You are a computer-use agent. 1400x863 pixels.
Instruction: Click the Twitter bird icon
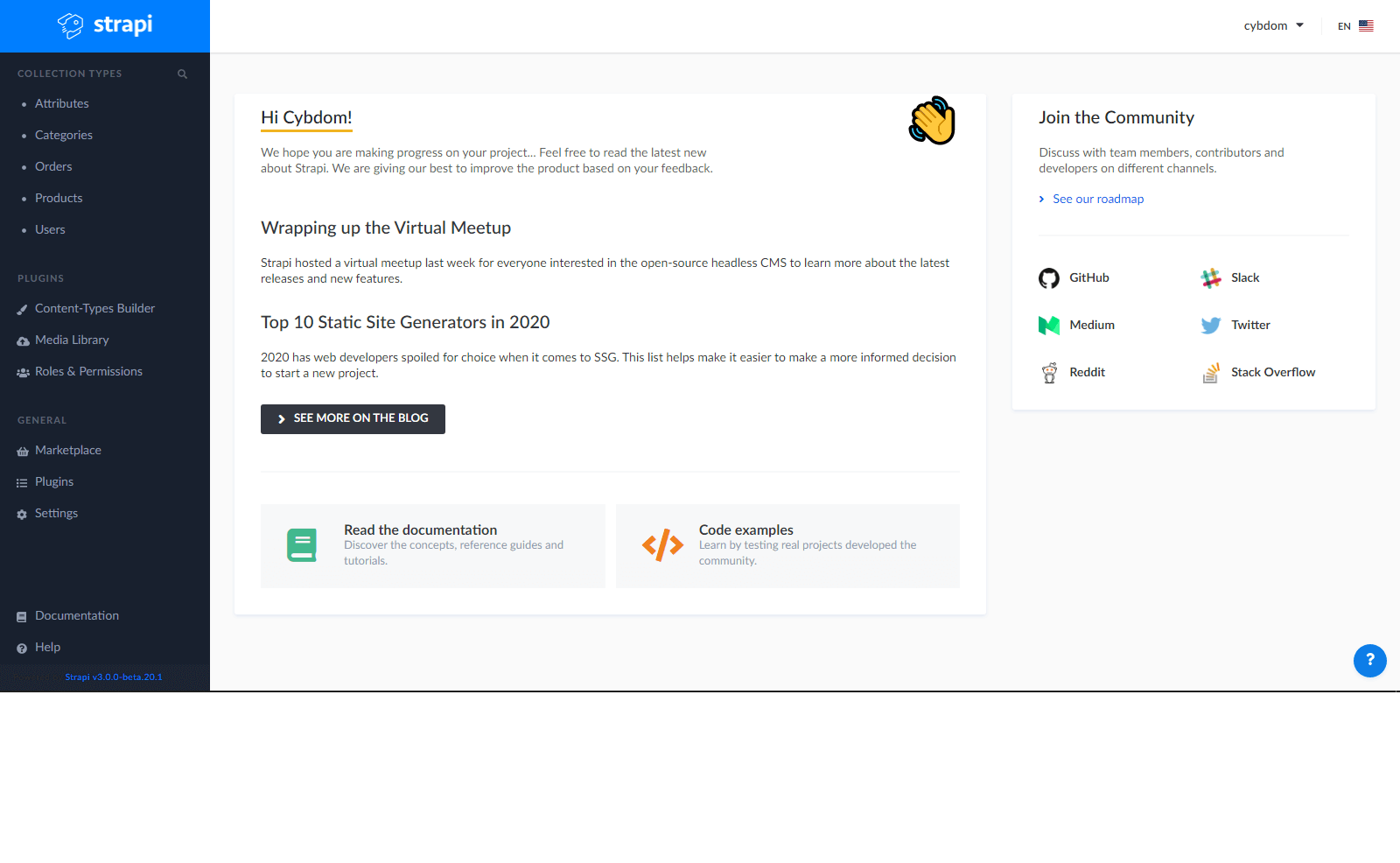[x=1211, y=326]
